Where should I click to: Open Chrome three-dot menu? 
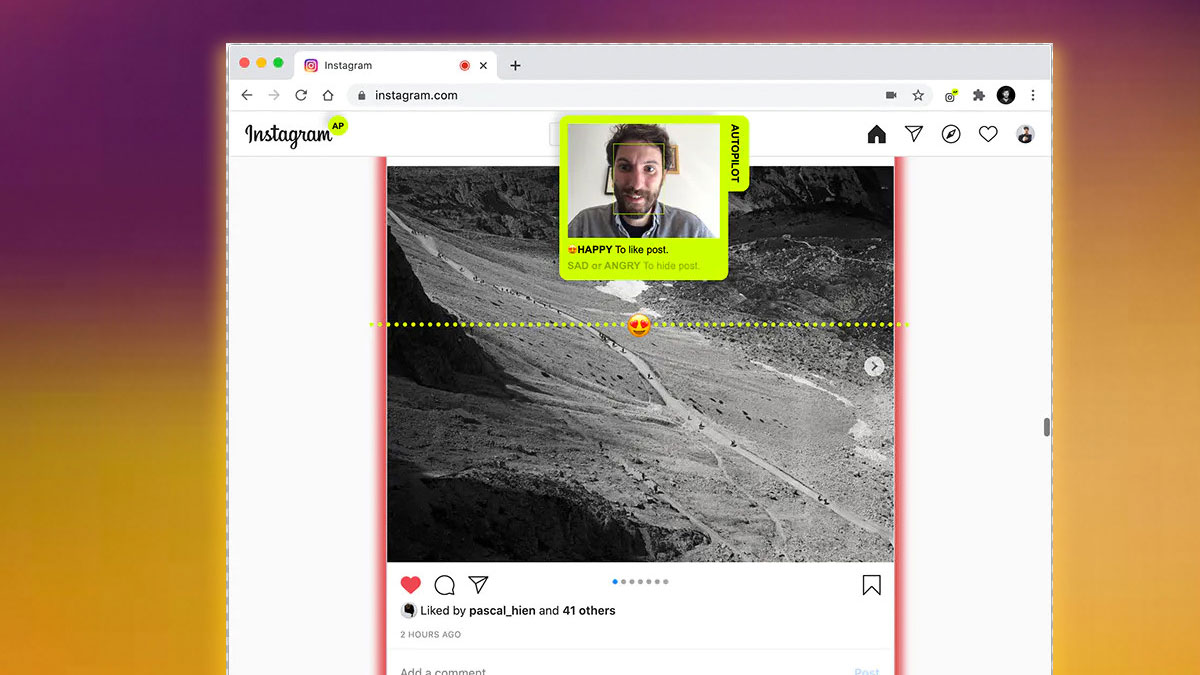pos(1033,95)
